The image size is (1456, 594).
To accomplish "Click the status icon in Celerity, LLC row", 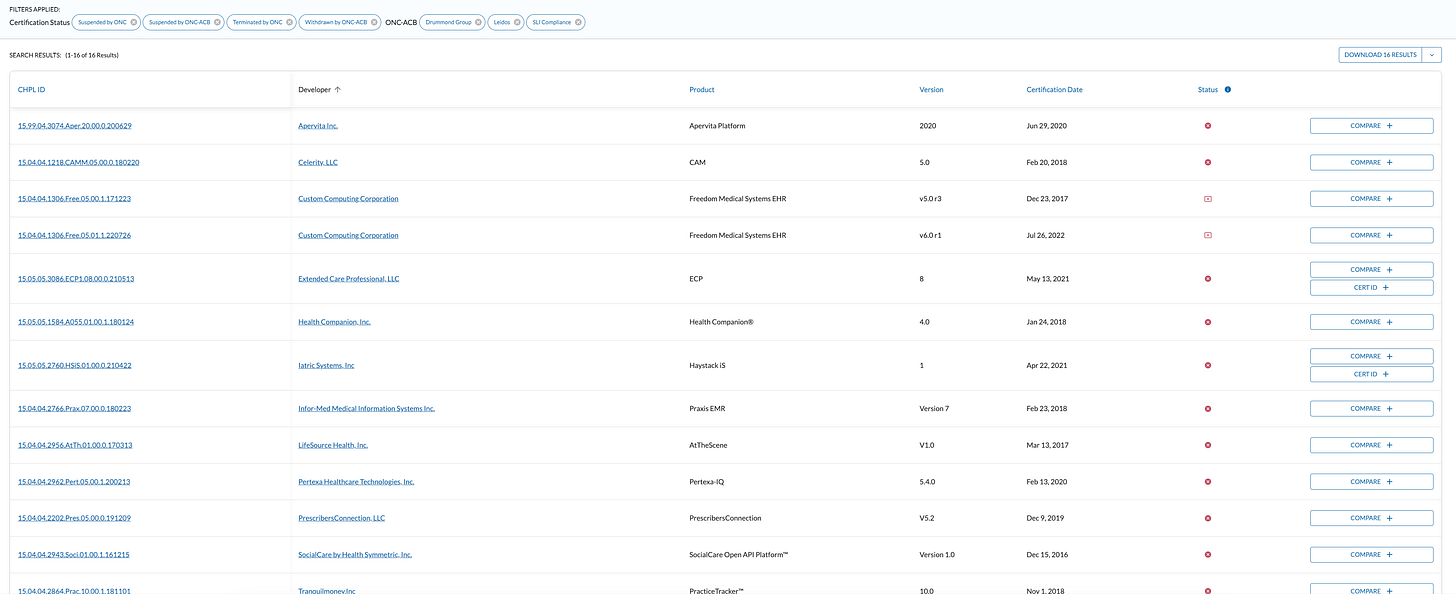I will point(1208,162).
